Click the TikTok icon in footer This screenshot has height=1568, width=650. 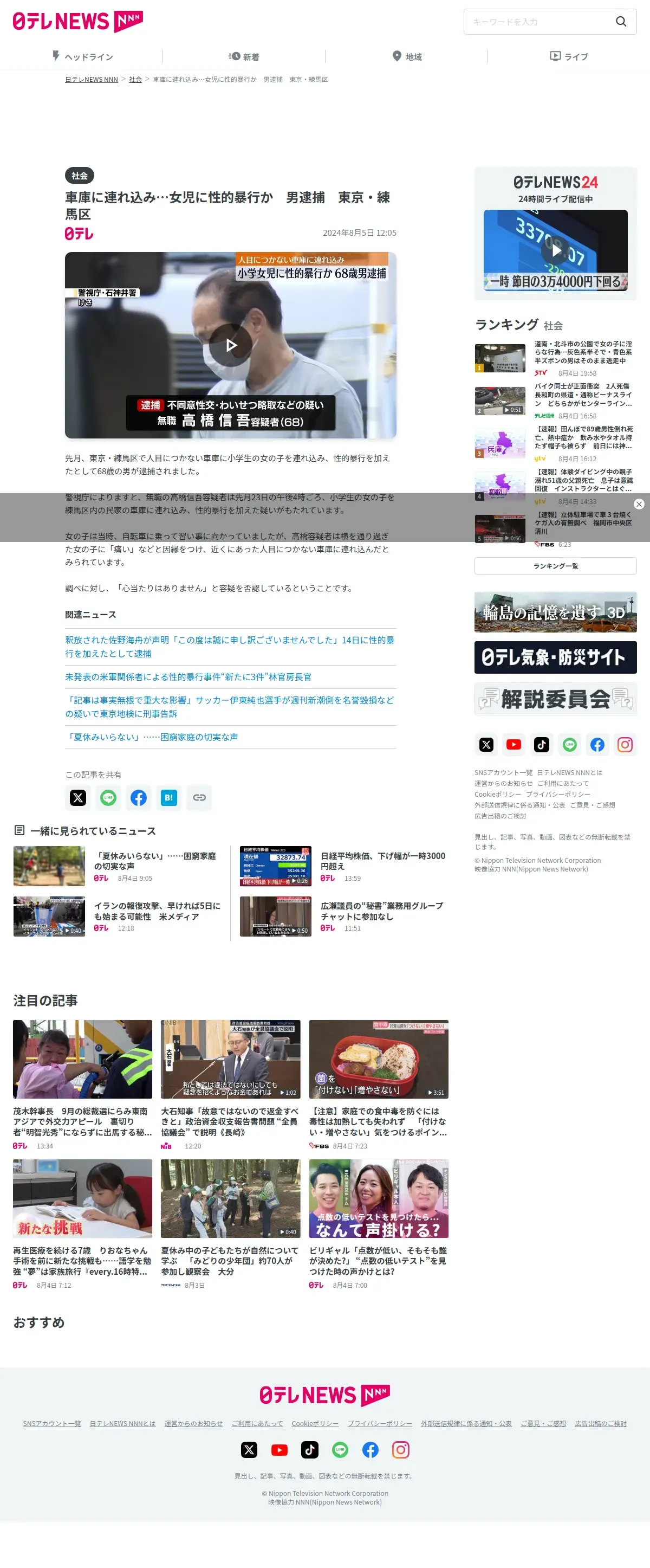(x=309, y=1450)
